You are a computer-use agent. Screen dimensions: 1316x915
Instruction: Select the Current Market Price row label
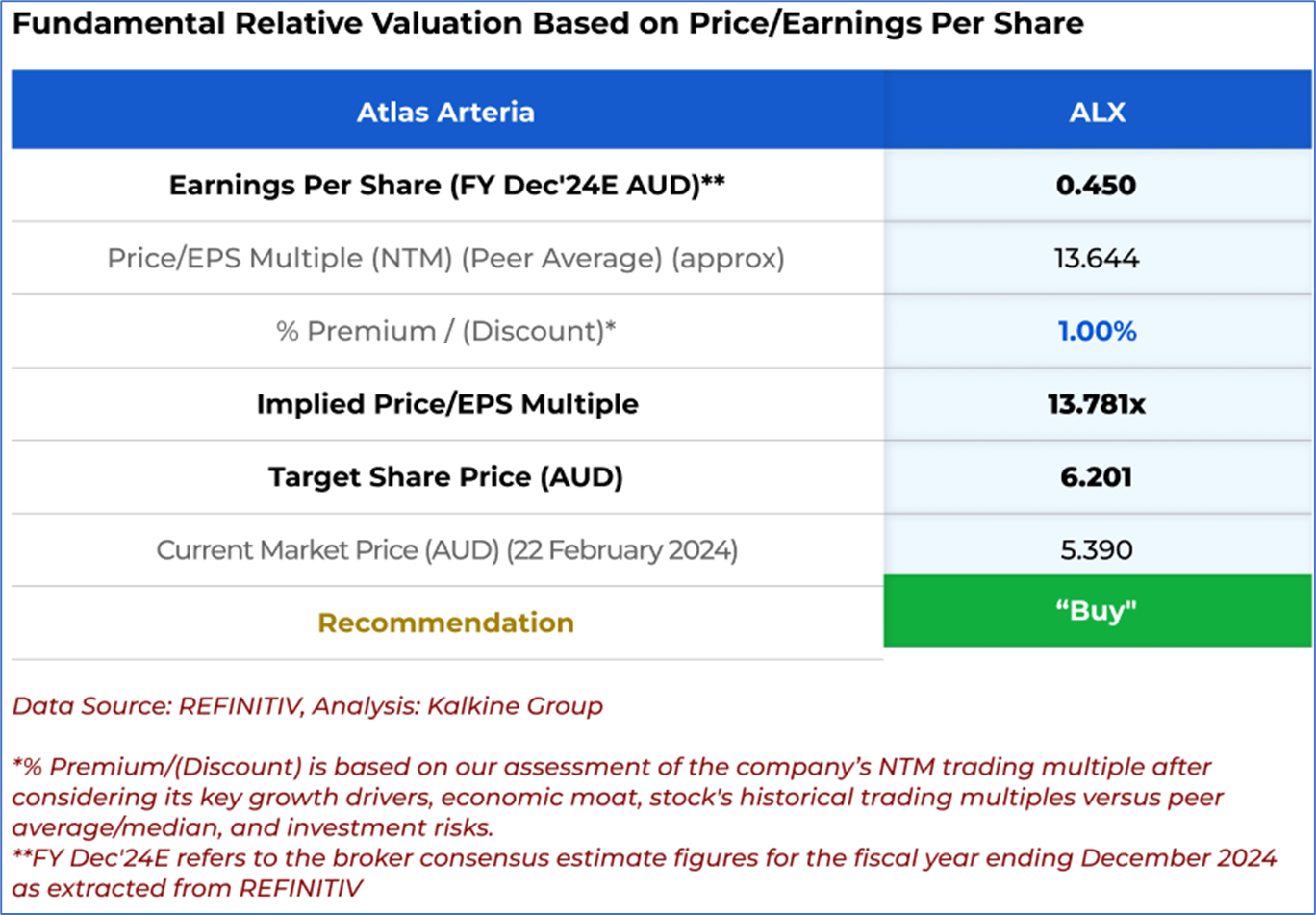446,550
